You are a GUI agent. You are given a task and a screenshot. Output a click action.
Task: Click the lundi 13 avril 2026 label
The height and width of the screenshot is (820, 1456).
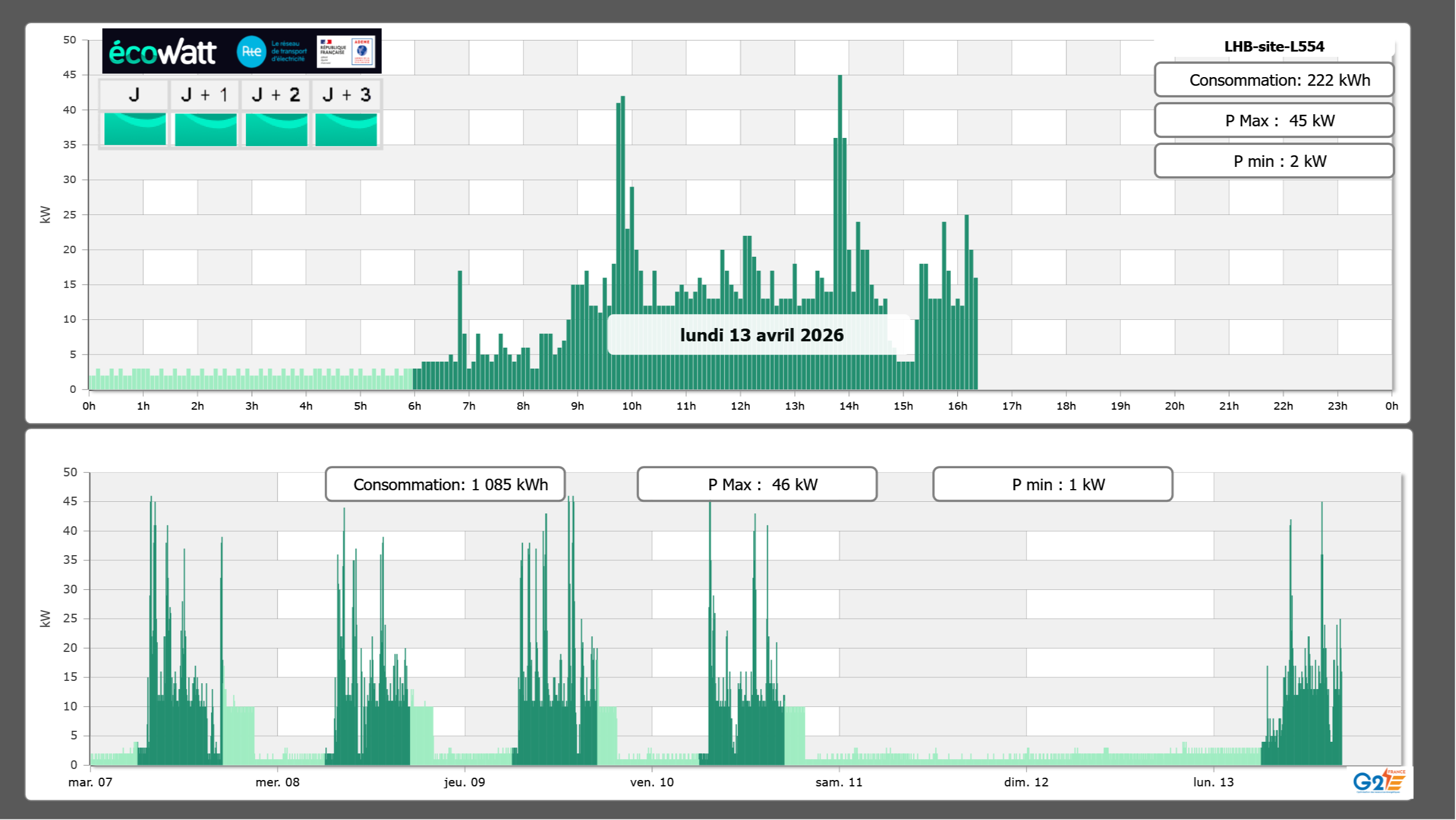tap(761, 335)
